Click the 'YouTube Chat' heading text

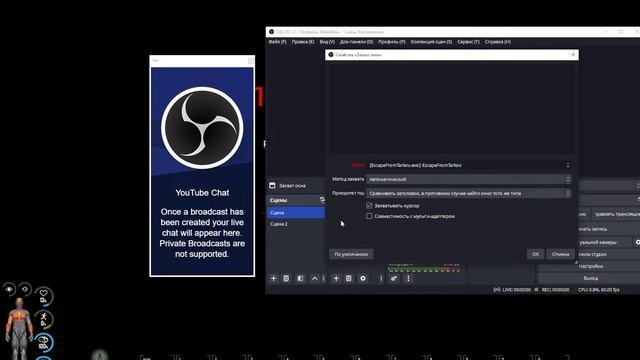pyautogui.click(x=202, y=193)
